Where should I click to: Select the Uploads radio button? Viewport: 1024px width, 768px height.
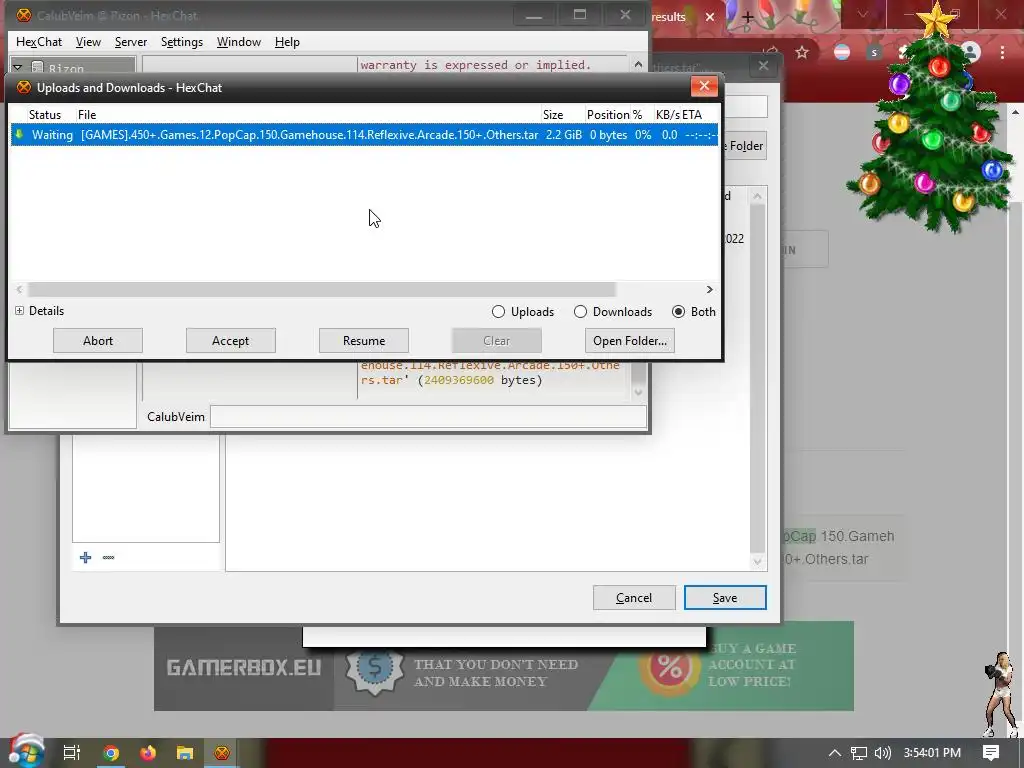tap(523, 312)
